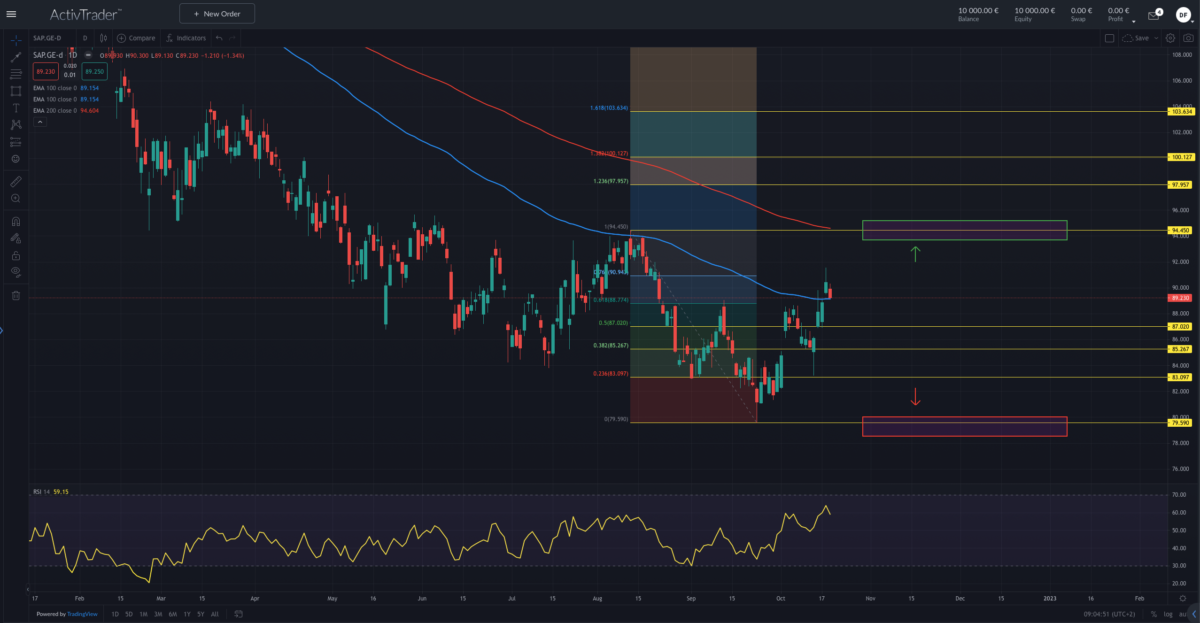Collapse the indicator legend chevron
Viewport: 1200px width, 623px height.
click(x=40, y=122)
